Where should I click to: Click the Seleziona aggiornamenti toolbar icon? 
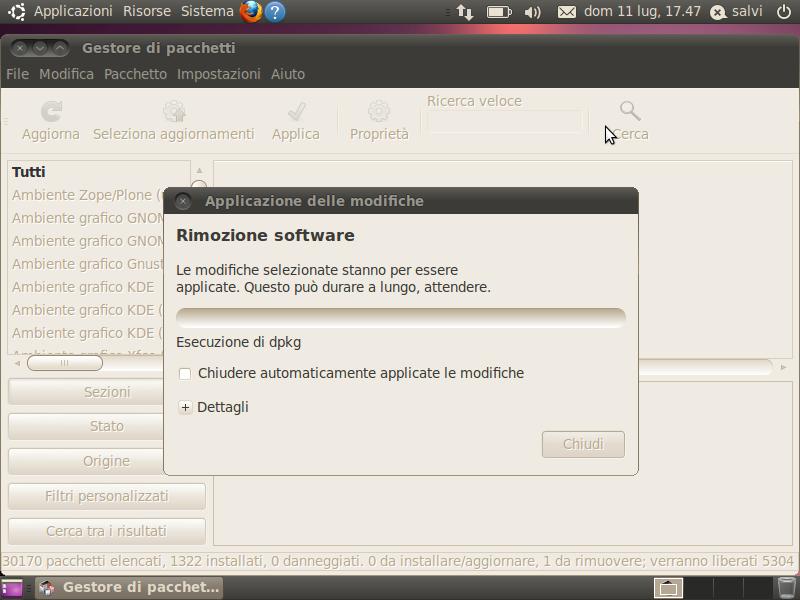click(x=174, y=111)
